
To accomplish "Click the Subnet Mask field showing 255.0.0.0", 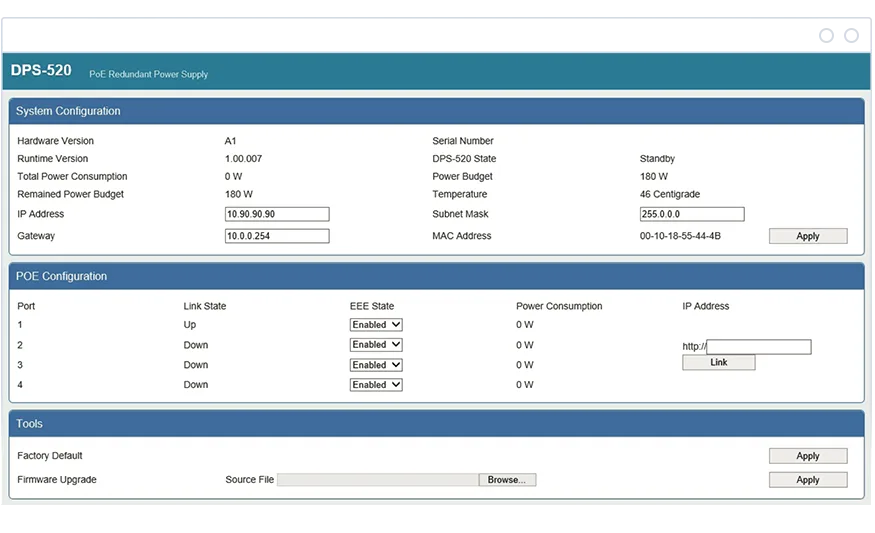I will (691, 214).
